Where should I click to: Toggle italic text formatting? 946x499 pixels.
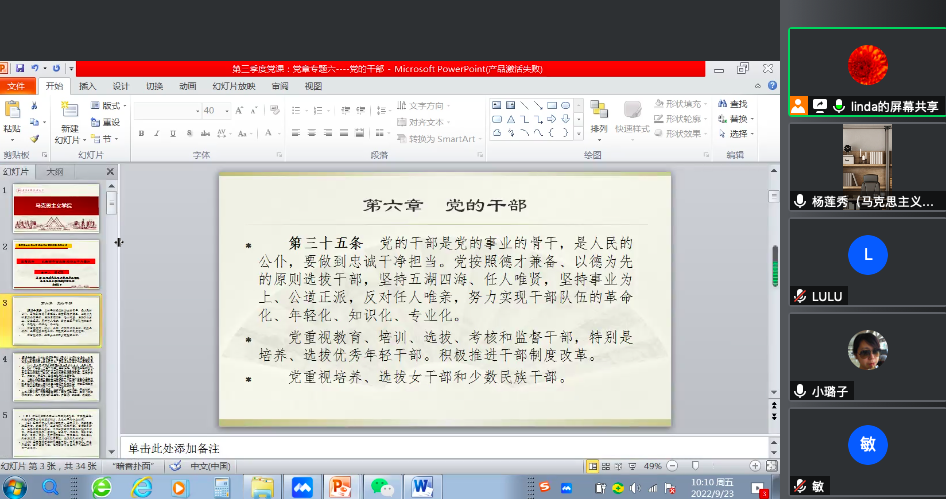pyautogui.click(x=157, y=133)
